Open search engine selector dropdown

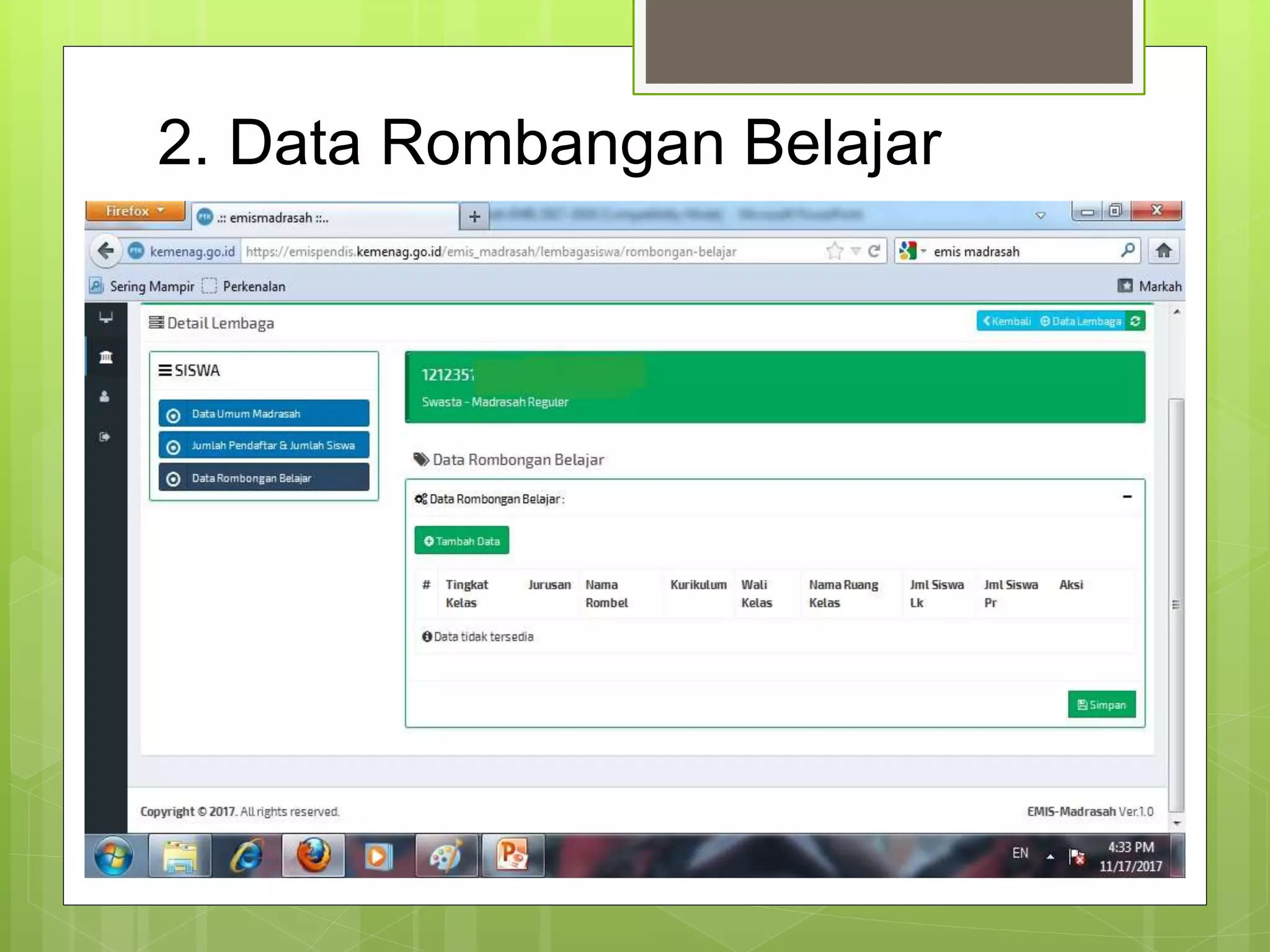912,251
